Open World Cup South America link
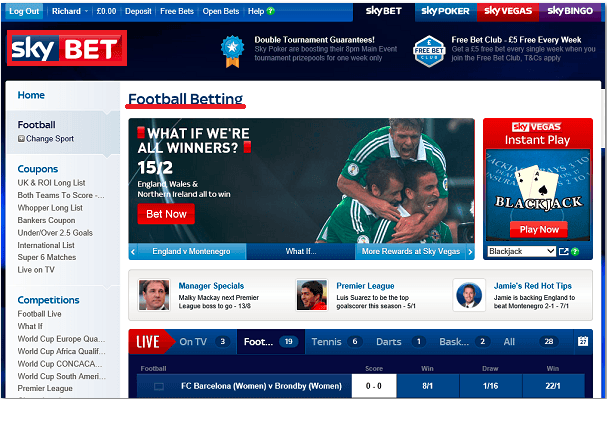The height and width of the screenshot is (443, 607). click(62, 376)
